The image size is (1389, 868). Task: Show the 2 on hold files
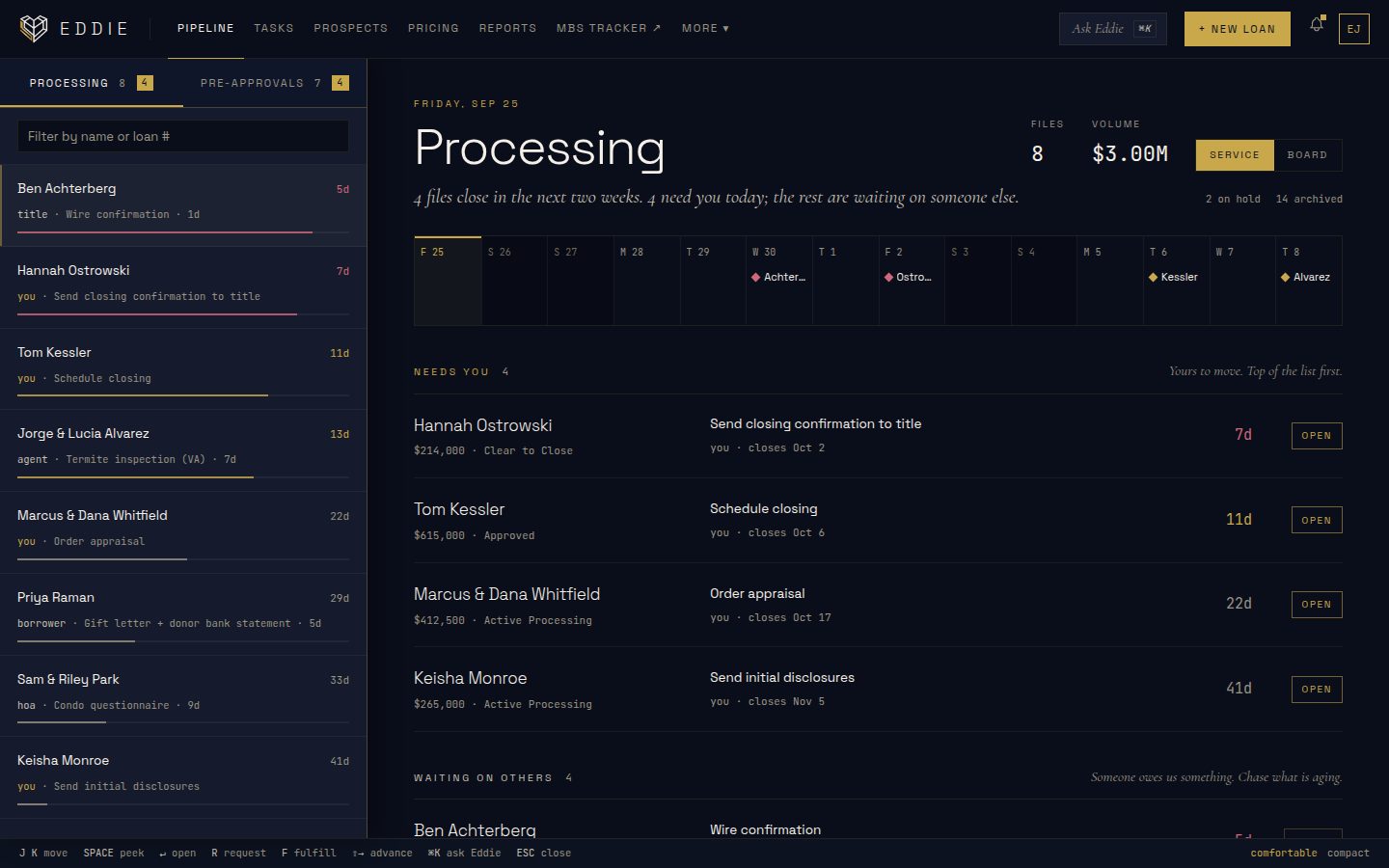[x=1233, y=199]
